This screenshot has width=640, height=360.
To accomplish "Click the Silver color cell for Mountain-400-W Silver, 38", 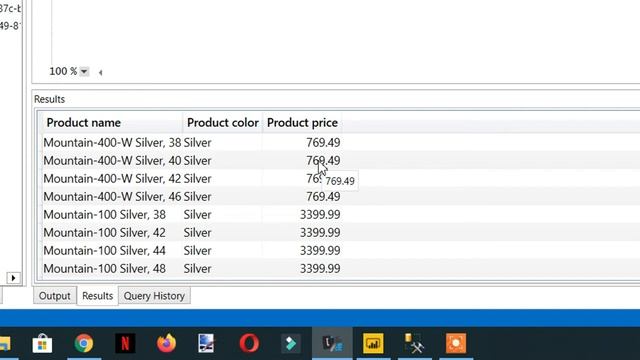I will 222,142.
